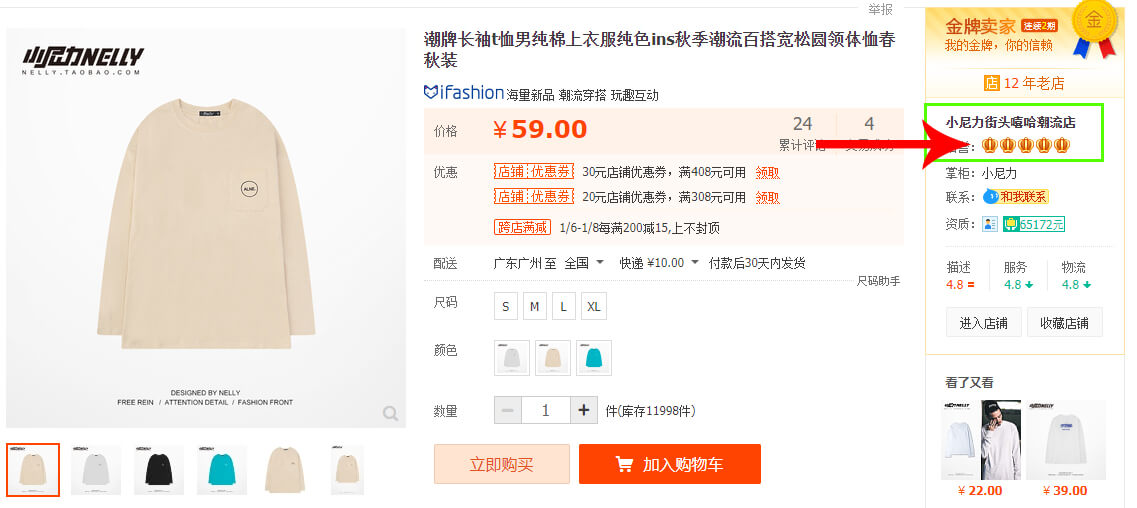Select size XL option
Image resolution: width=1137 pixels, height=508 pixels.
(594, 306)
